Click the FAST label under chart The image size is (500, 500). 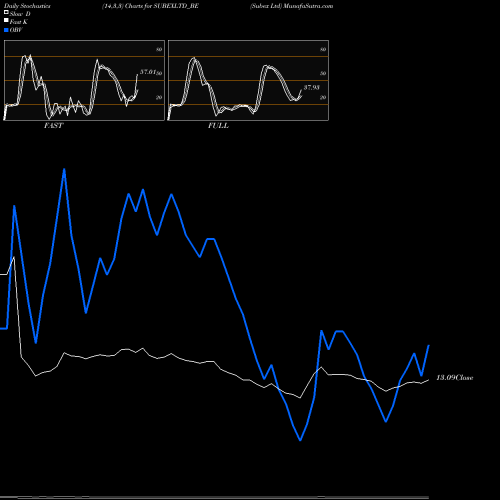pos(53,125)
